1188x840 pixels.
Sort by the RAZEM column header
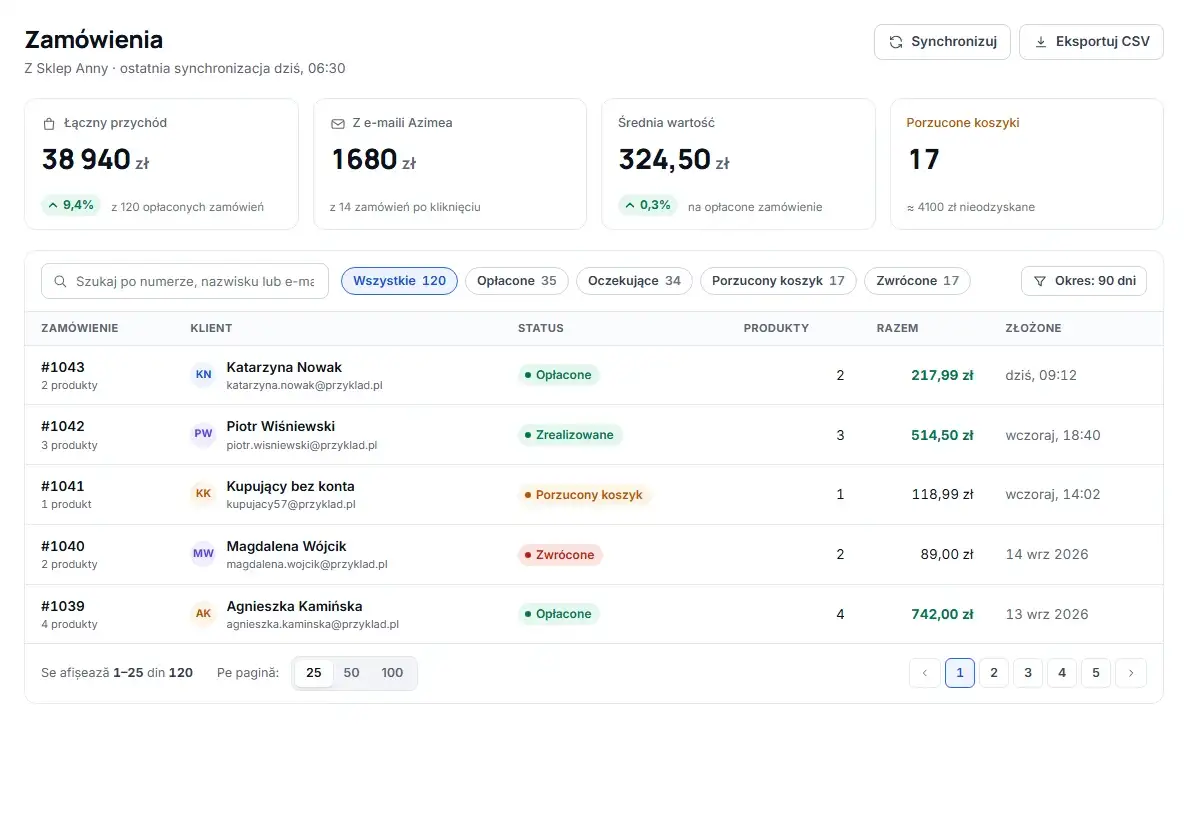point(898,328)
